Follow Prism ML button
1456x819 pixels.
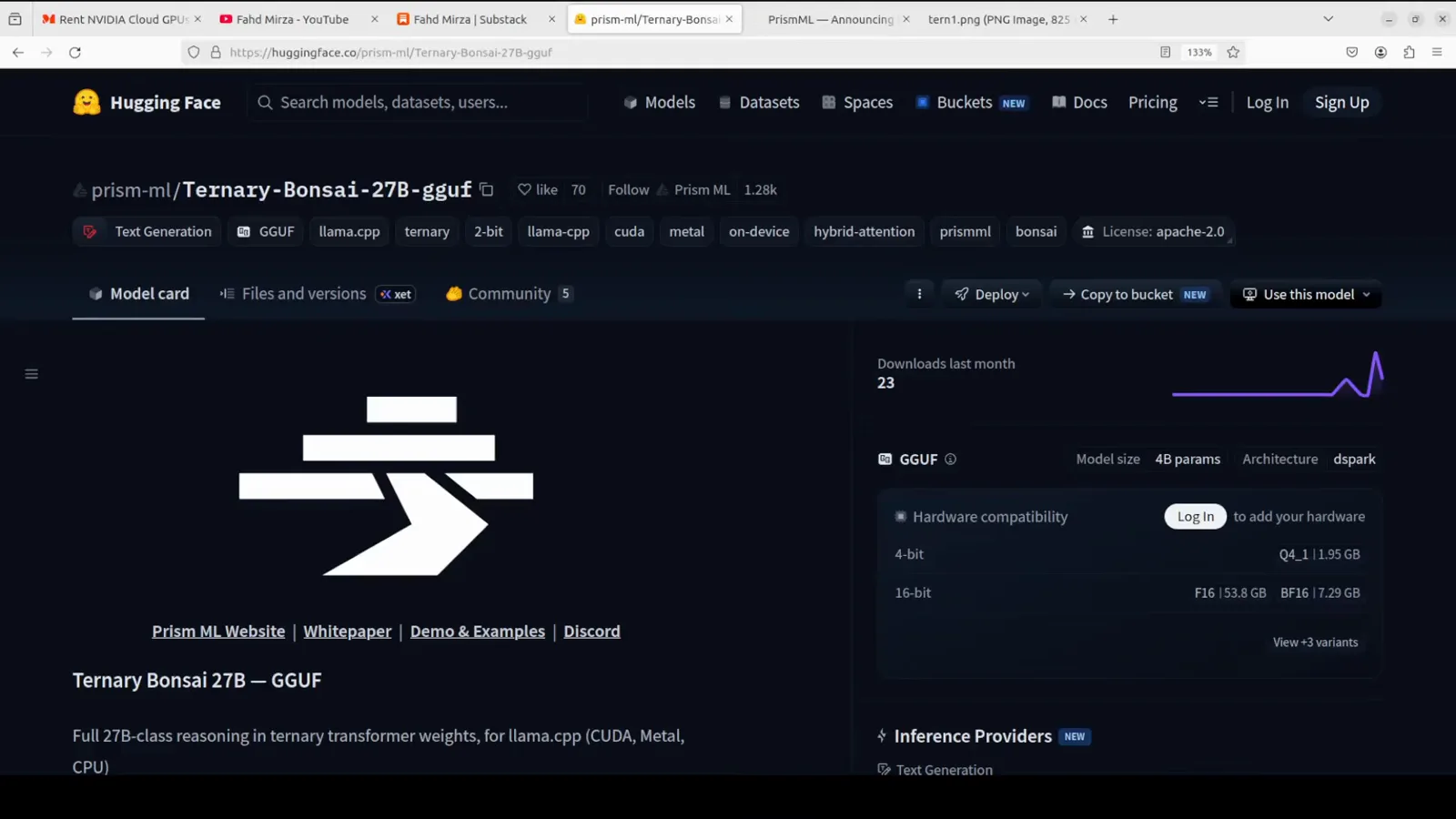tap(628, 189)
